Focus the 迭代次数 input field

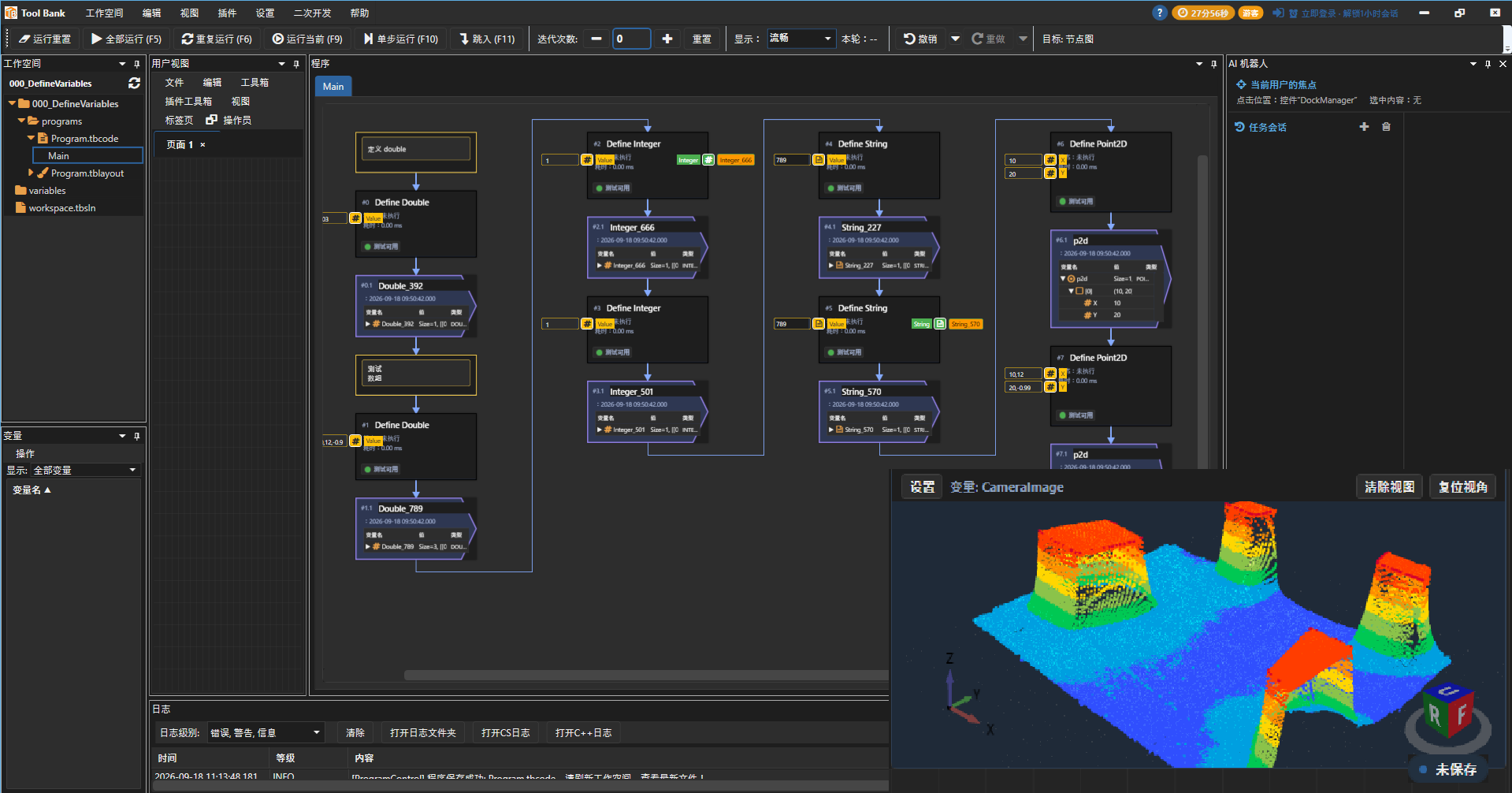point(631,39)
